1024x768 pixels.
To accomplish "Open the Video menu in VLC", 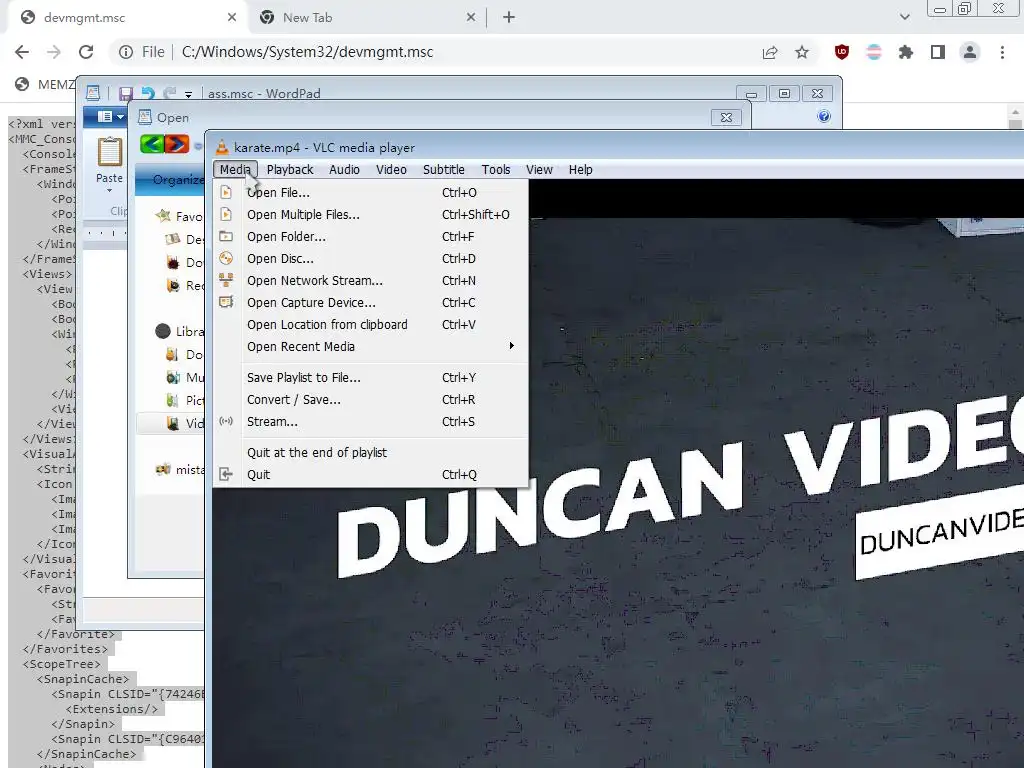I will [x=391, y=169].
